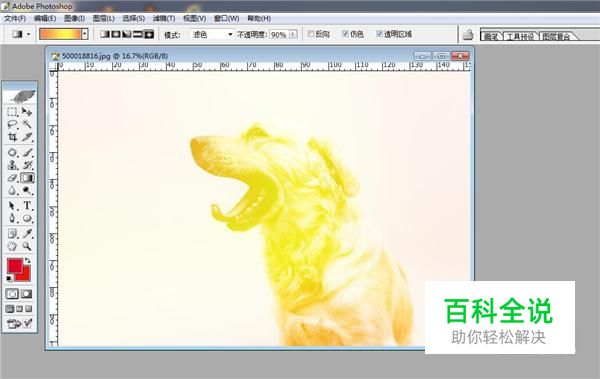Select the Eyedropper tool
The width and height of the screenshot is (600, 379).
coord(27,234)
